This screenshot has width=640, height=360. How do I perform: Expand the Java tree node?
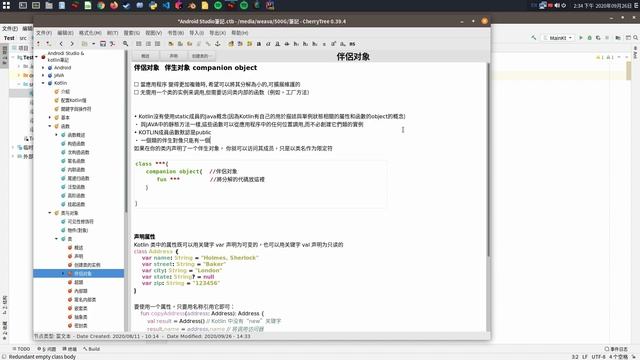pos(43,75)
